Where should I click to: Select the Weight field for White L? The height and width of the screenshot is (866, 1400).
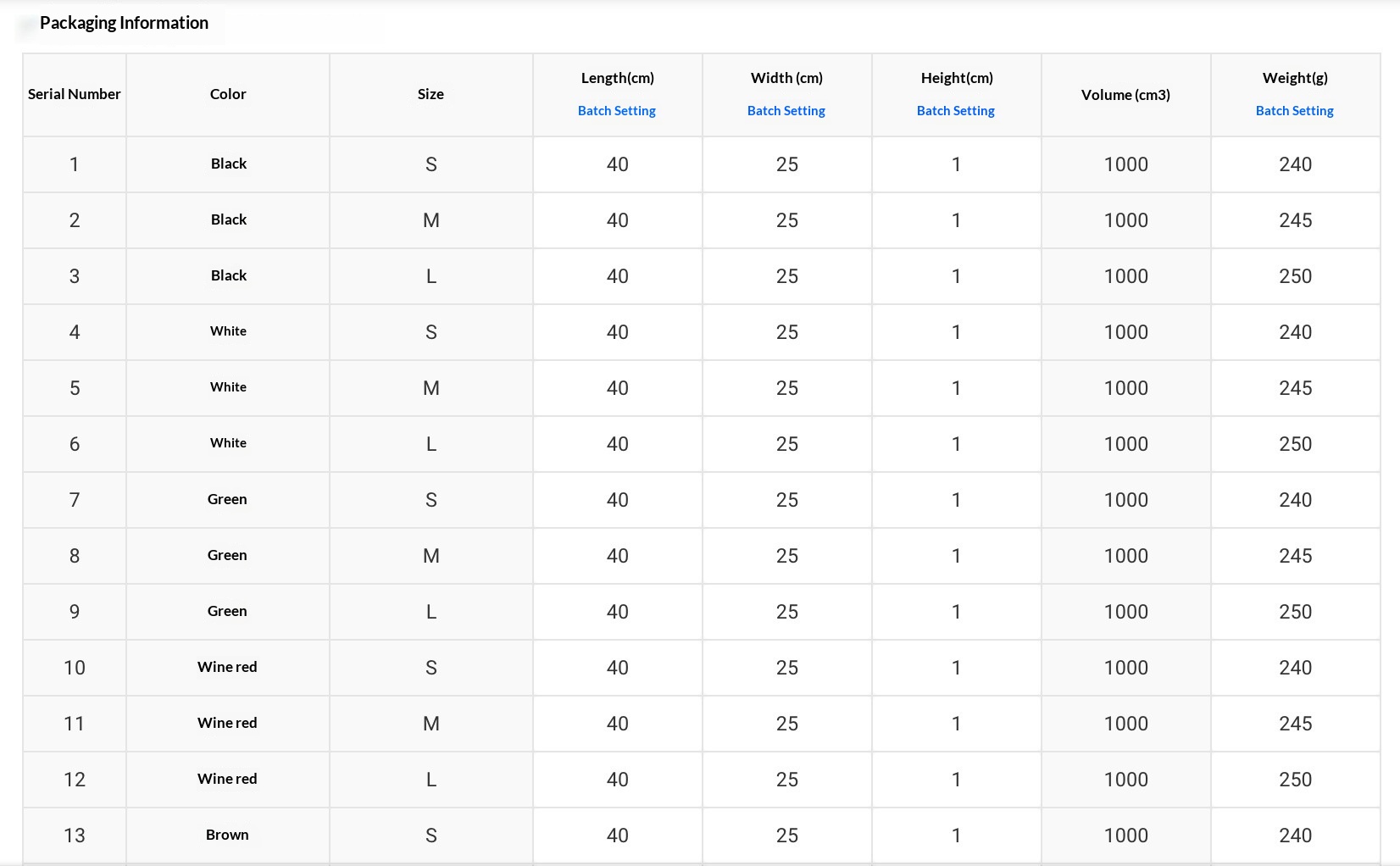(1295, 444)
